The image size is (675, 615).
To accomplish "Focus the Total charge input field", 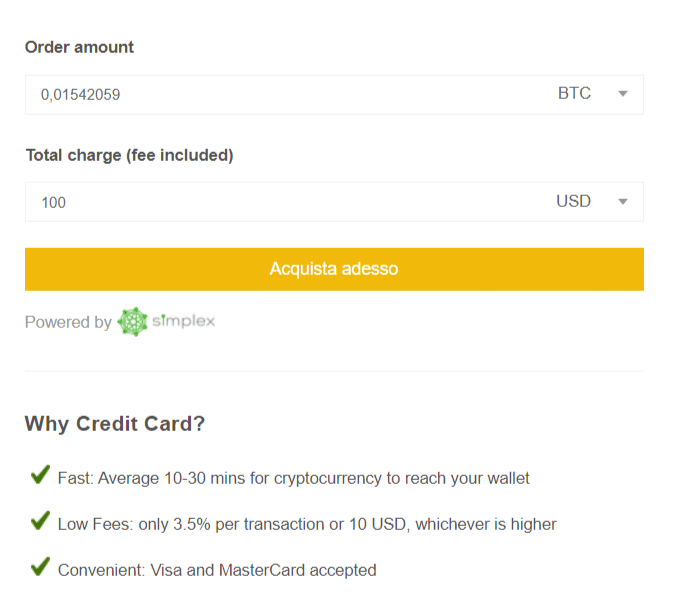I will pyautogui.click(x=280, y=202).
